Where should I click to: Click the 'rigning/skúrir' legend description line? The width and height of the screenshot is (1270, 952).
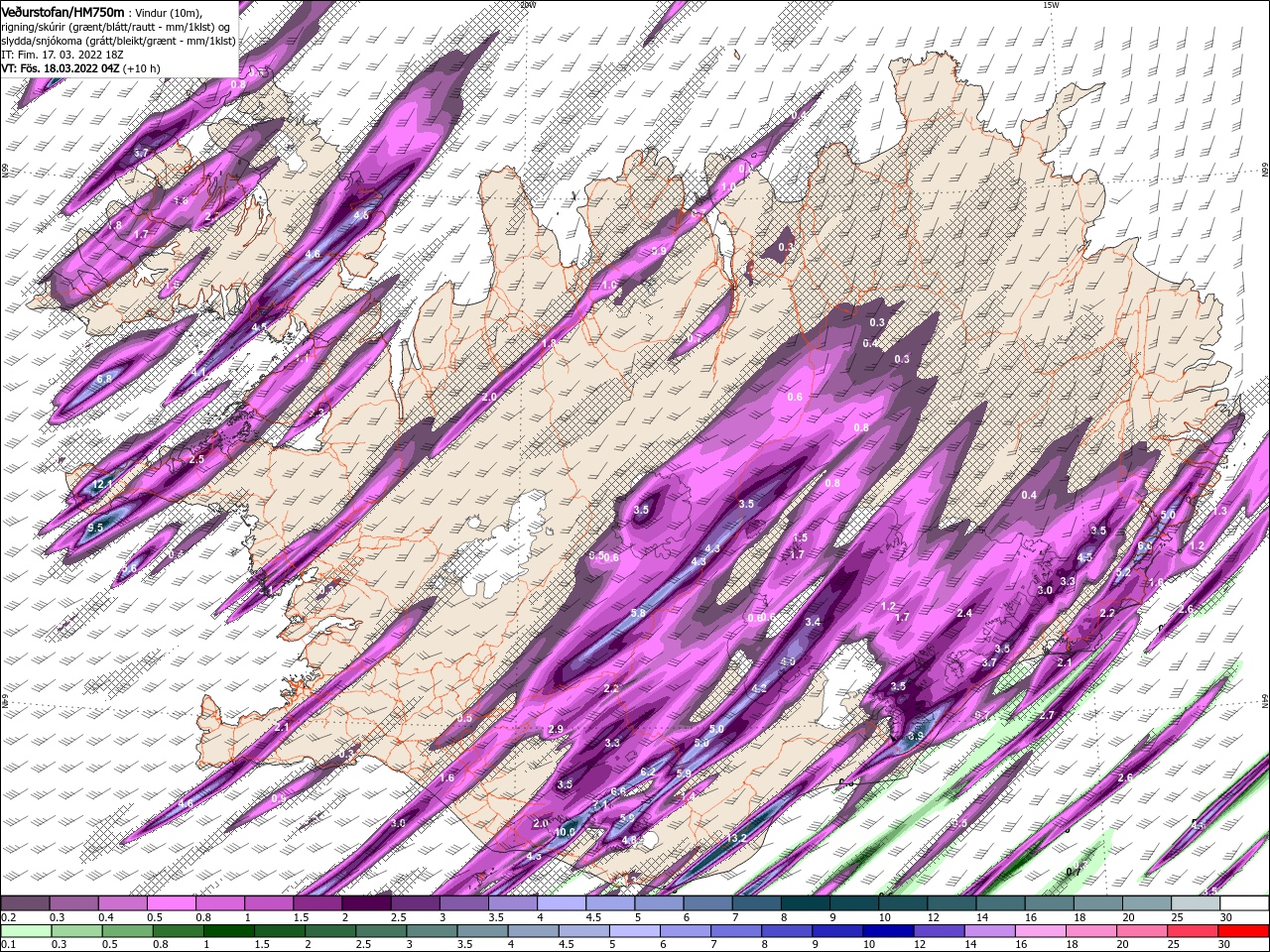click(x=115, y=26)
